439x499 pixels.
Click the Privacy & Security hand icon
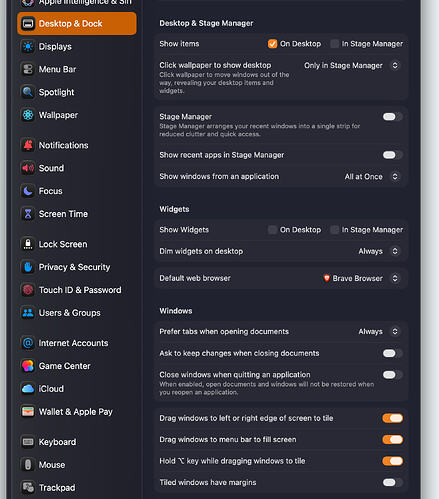pyautogui.click(x=28, y=267)
